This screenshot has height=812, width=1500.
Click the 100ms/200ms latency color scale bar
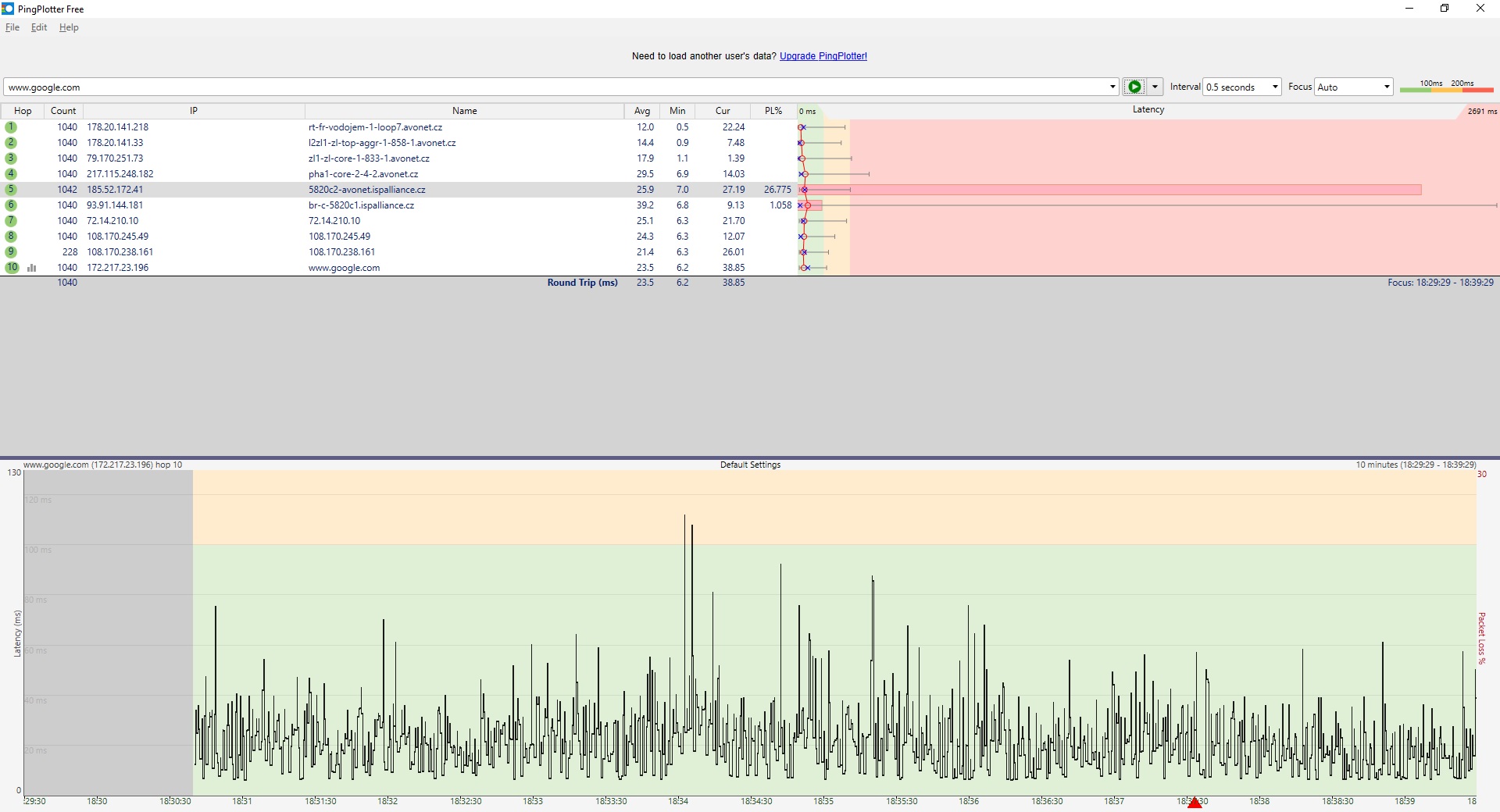click(x=1446, y=87)
